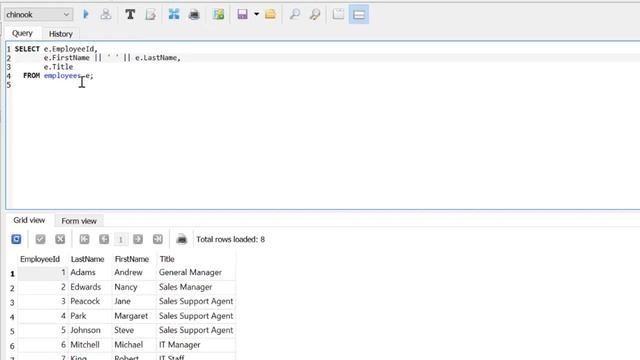Click the Explain query icon beside play
Screen dimensions: 640x360
106,14
